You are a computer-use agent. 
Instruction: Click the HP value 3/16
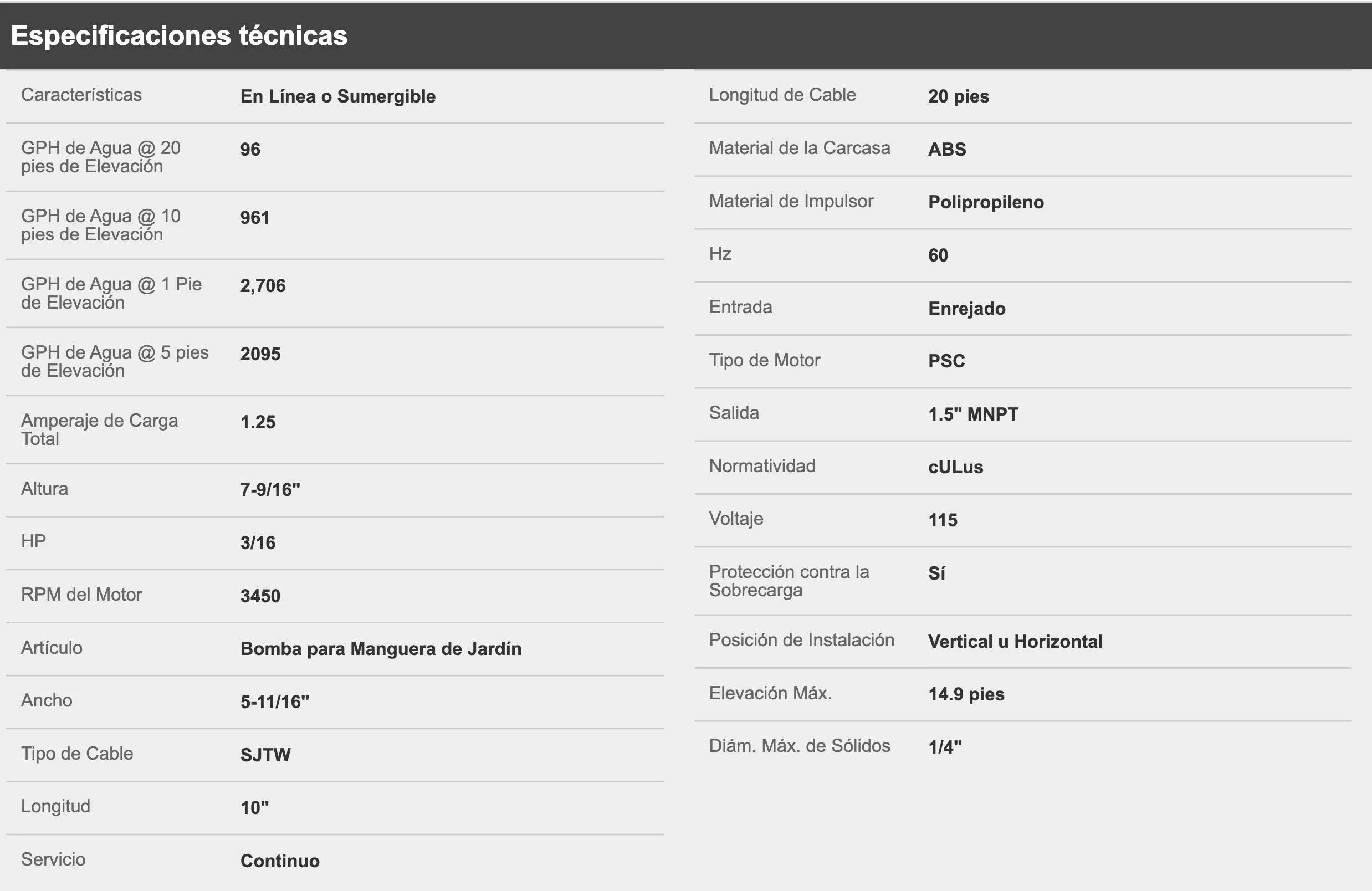[x=258, y=542]
